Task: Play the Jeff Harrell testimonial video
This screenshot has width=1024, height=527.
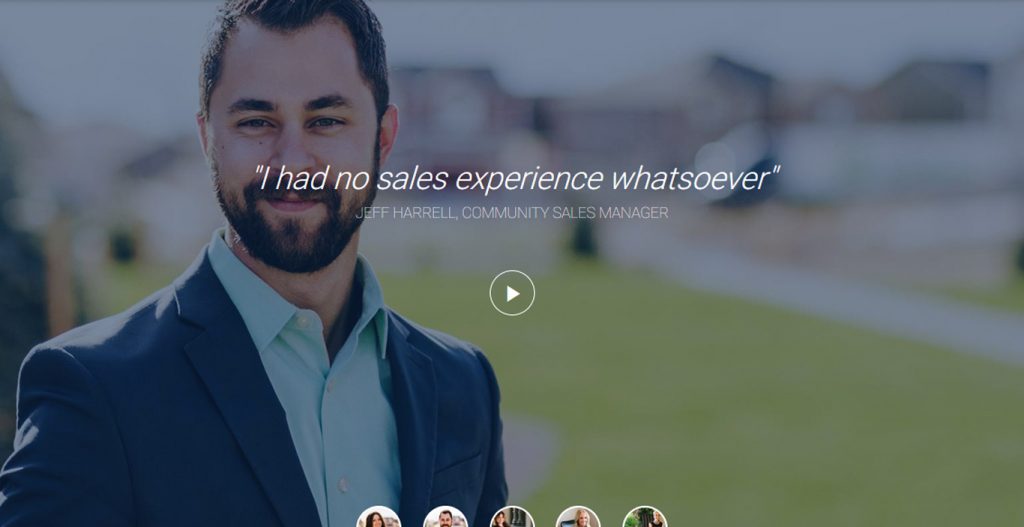Action: [x=512, y=293]
